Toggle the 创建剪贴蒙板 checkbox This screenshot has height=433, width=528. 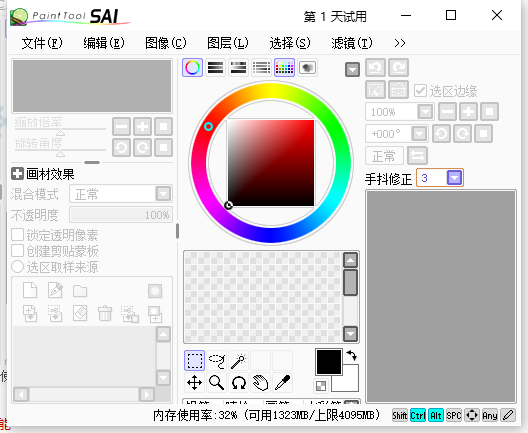coord(18,251)
